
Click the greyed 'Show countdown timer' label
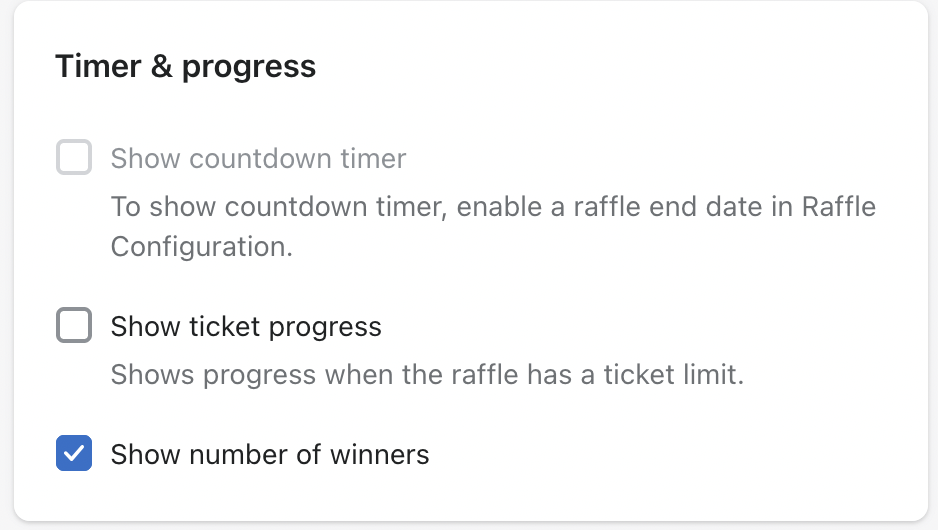click(x=258, y=159)
